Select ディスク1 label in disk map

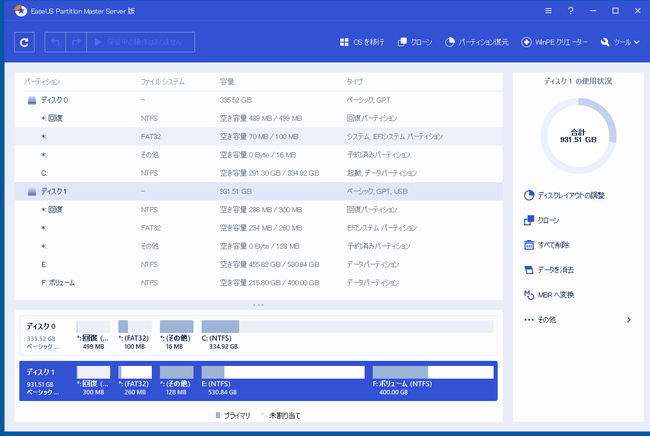pos(41,372)
